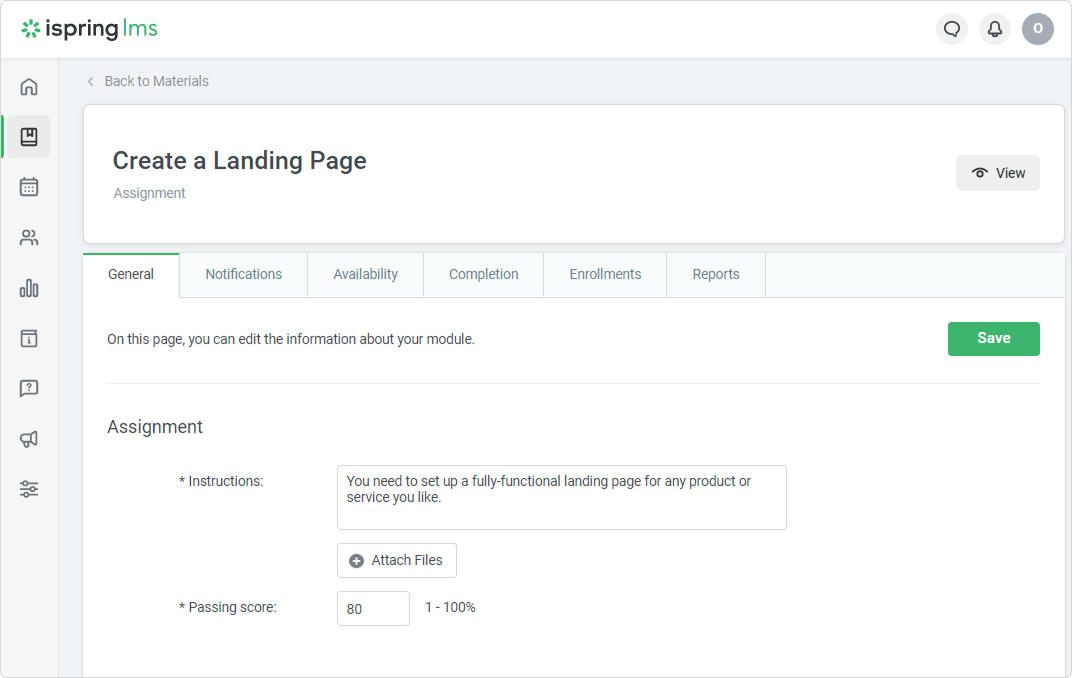Click the Learning materials book icon
This screenshot has height=678, width=1072.
pyautogui.click(x=29, y=137)
